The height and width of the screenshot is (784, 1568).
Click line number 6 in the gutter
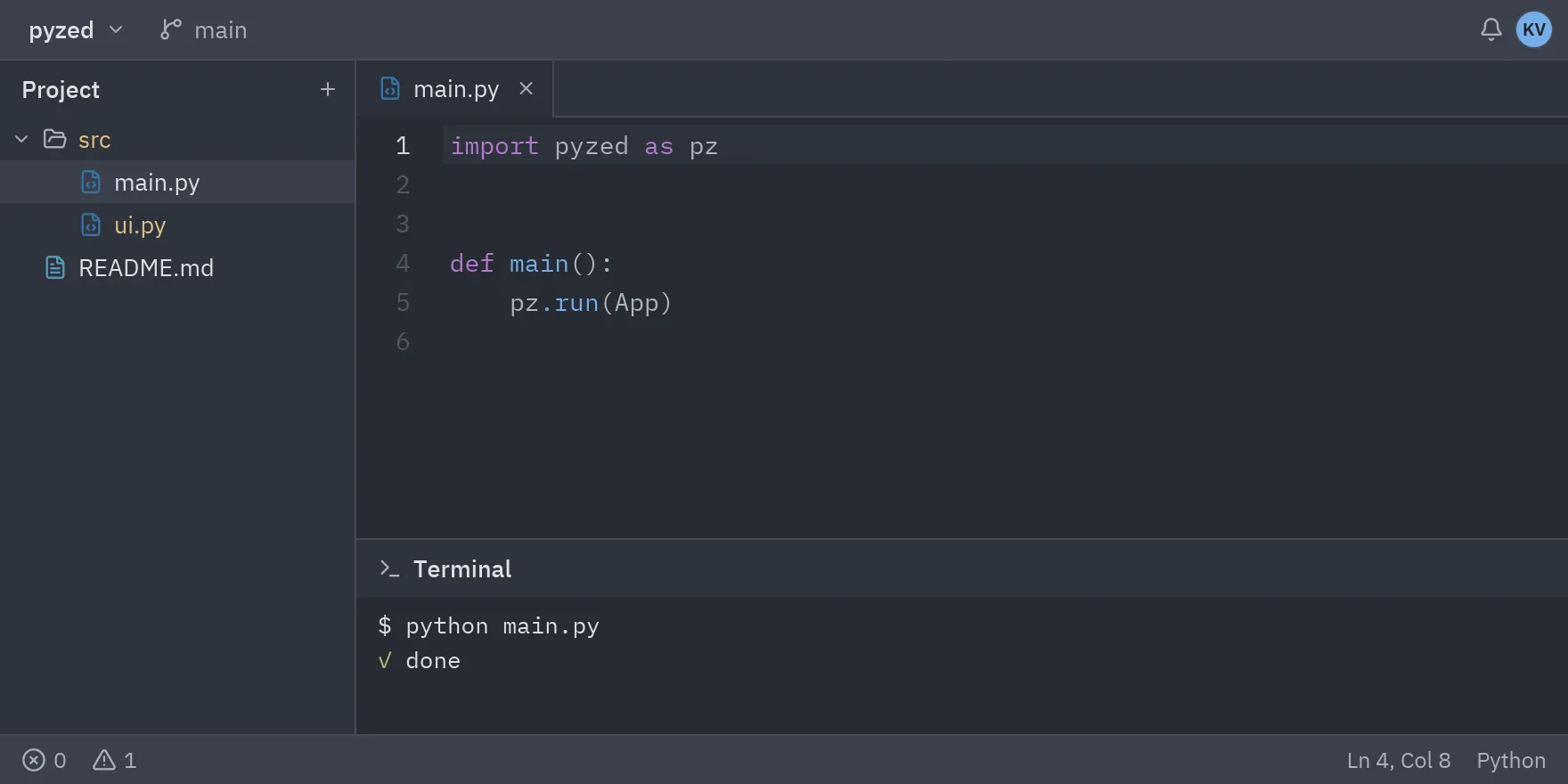coord(403,341)
